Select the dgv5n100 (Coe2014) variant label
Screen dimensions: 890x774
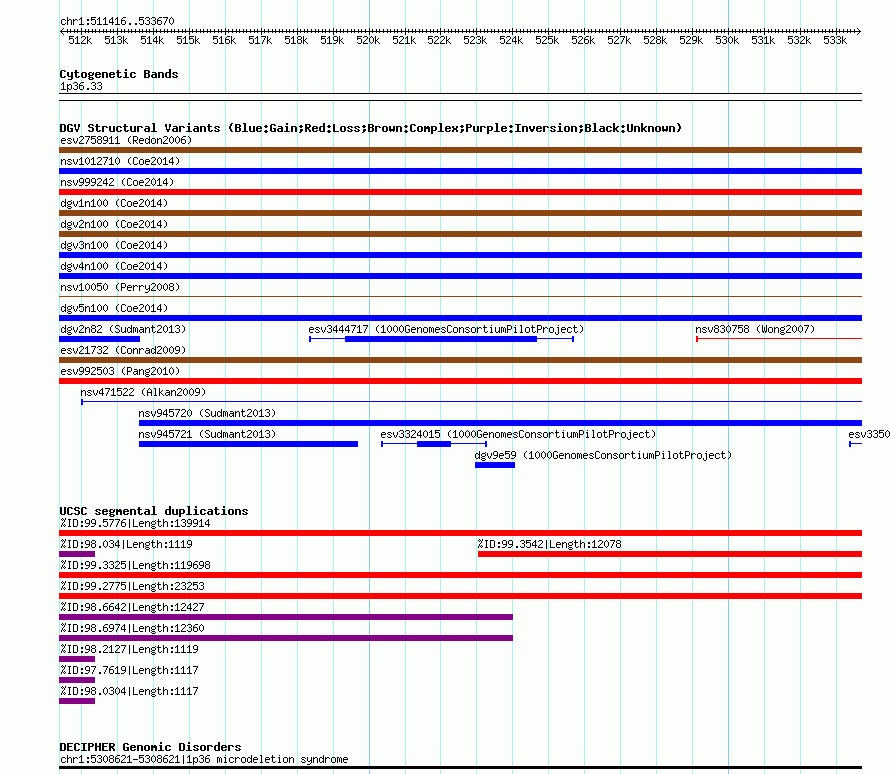(114, 308)
